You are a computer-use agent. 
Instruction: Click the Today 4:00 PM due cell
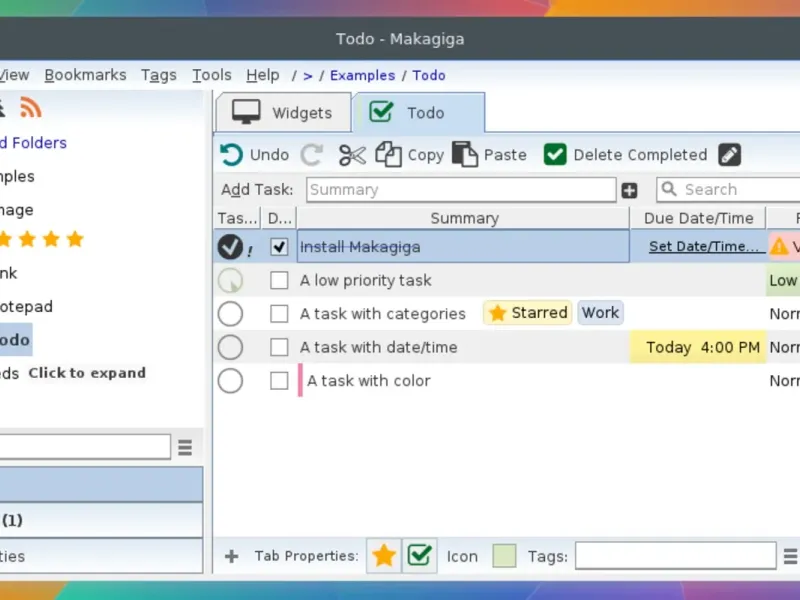pos(698,347)
